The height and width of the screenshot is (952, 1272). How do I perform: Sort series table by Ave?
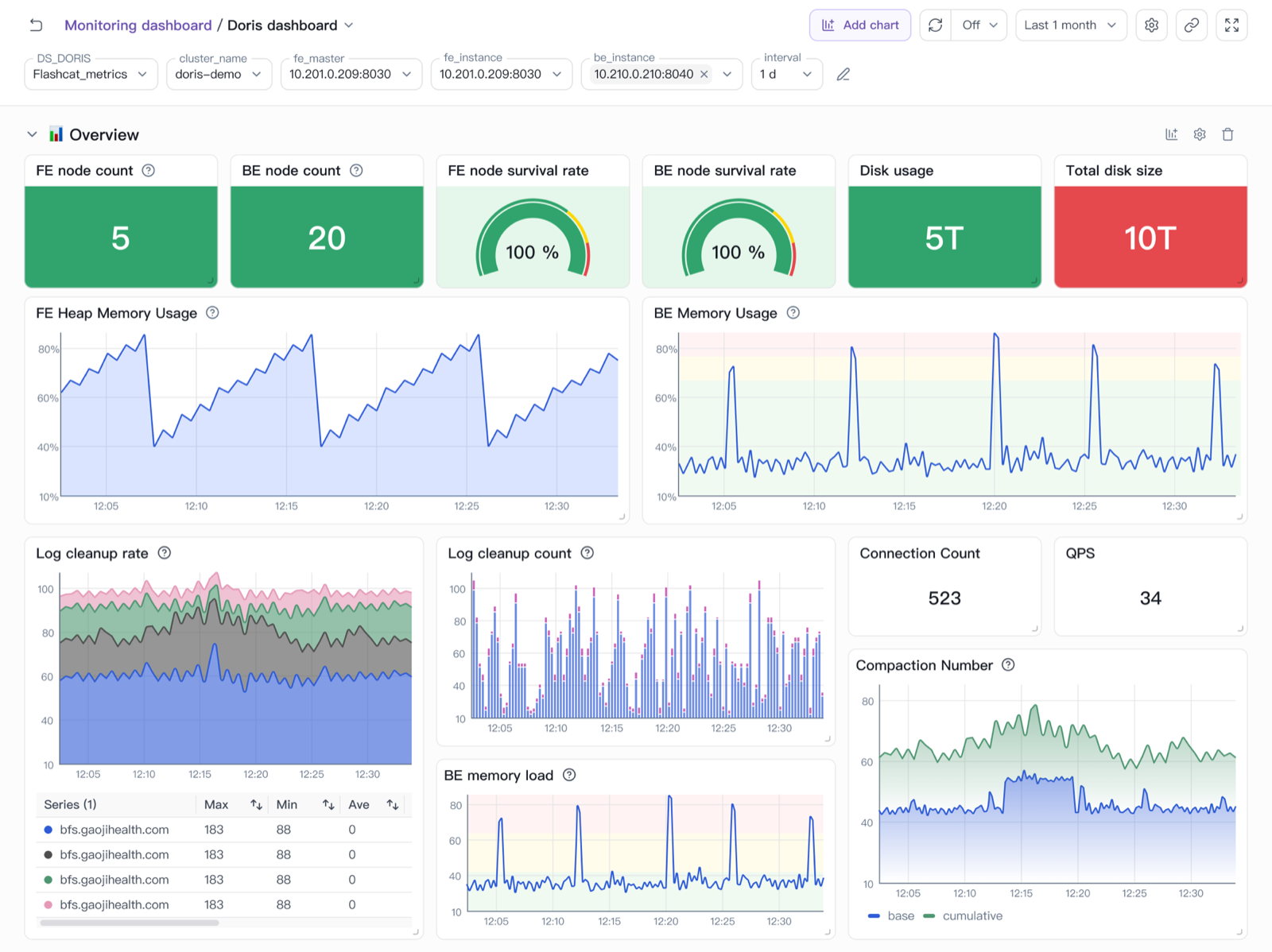click(x=393, y=804)
